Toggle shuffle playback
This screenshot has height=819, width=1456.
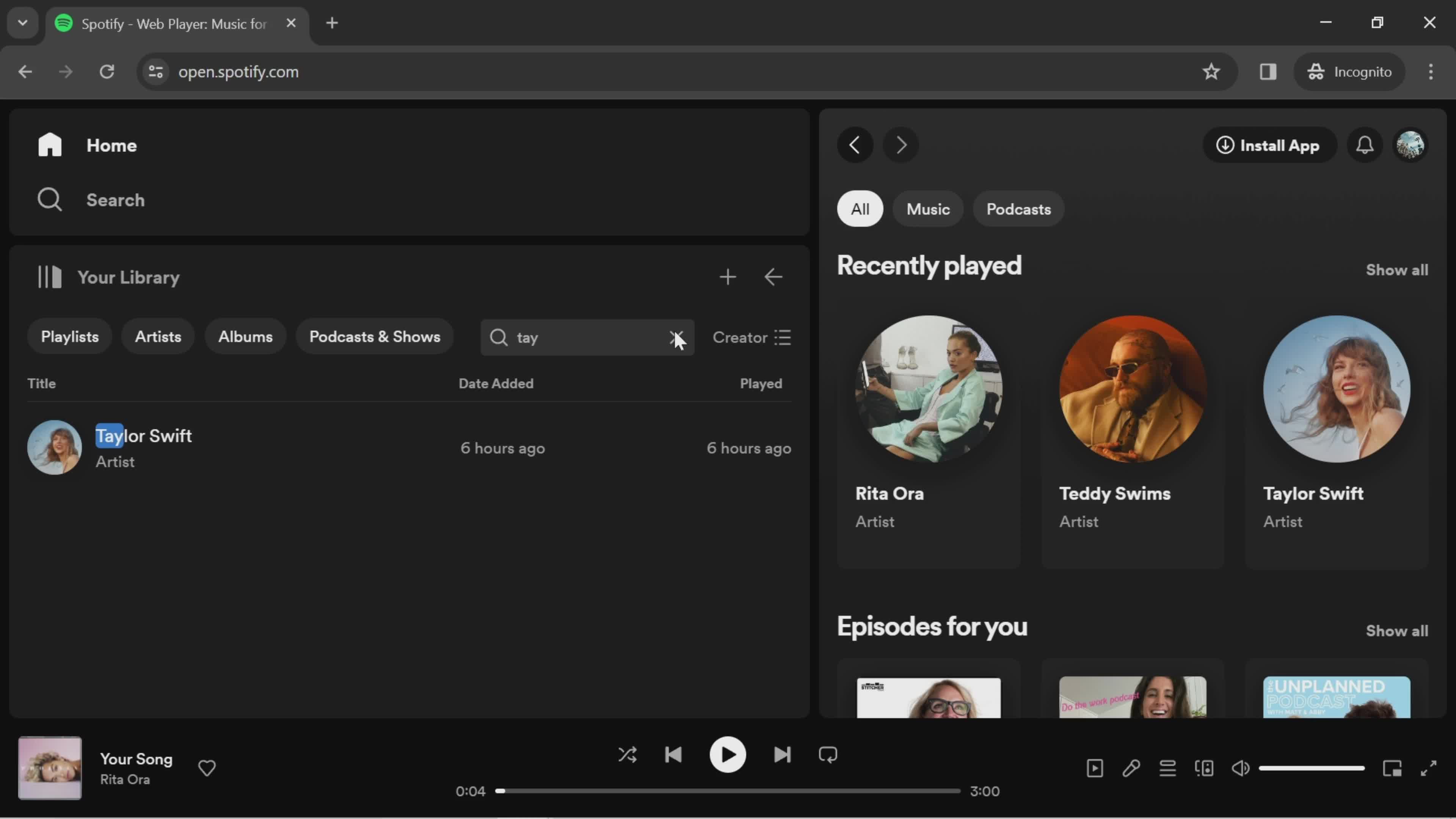pyautogui.click(x=628, y=755)
